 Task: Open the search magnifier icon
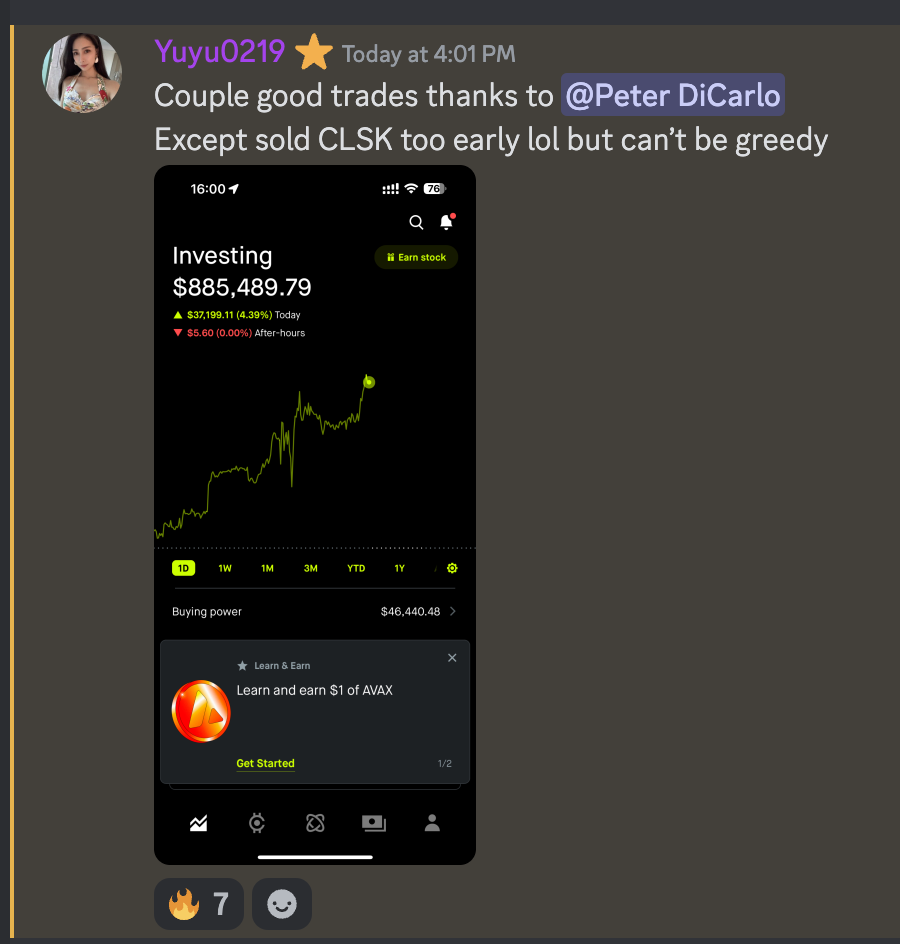point(416,222)
